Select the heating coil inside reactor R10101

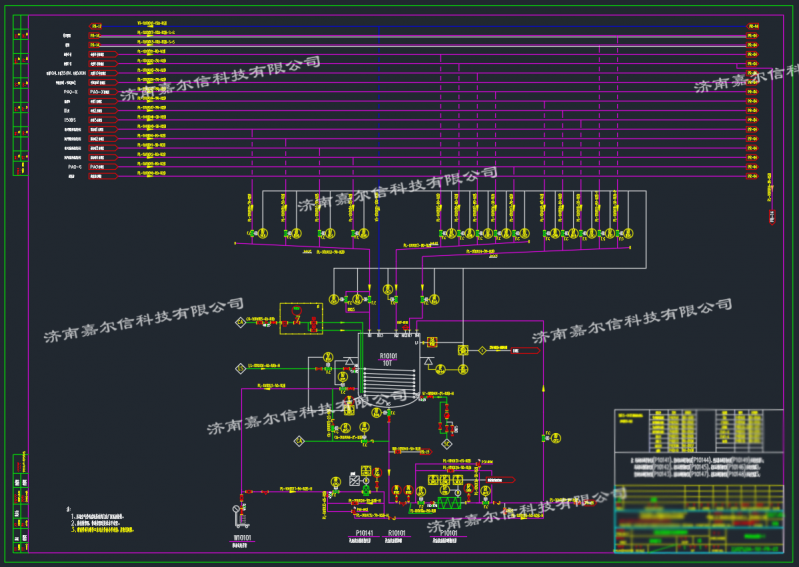389,381
